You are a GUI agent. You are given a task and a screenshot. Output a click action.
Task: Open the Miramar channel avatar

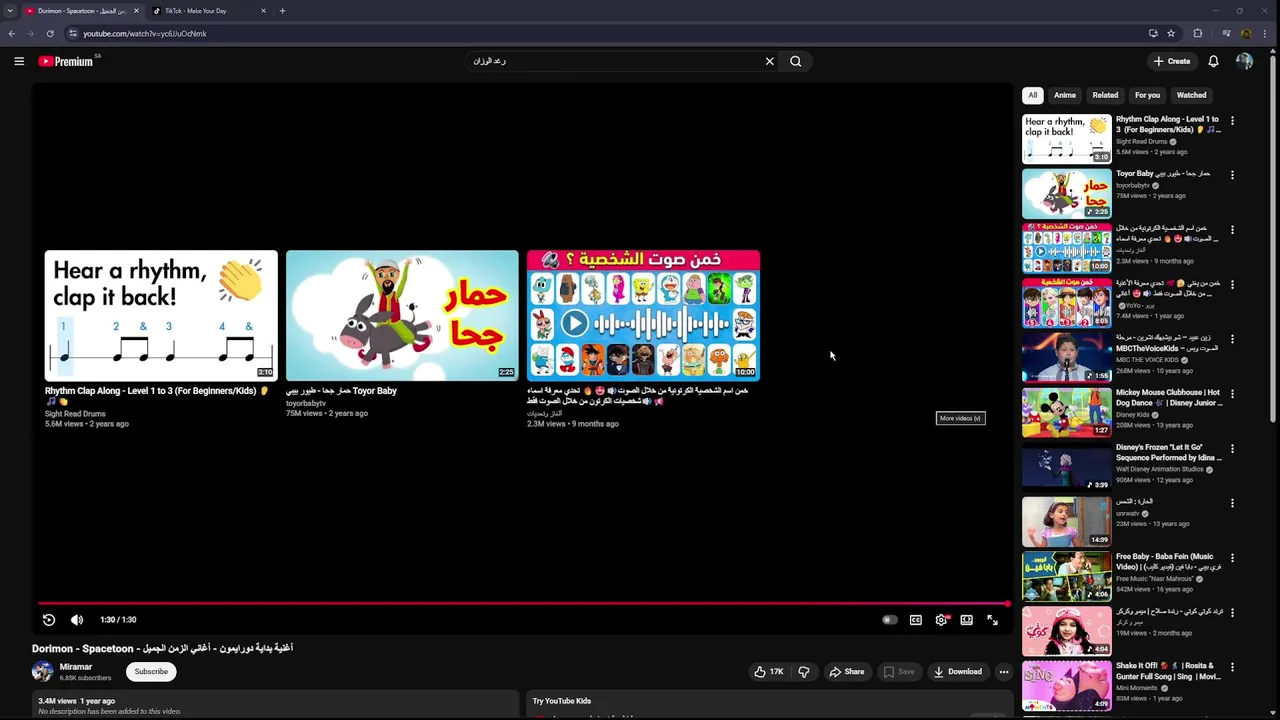point(42,672)
